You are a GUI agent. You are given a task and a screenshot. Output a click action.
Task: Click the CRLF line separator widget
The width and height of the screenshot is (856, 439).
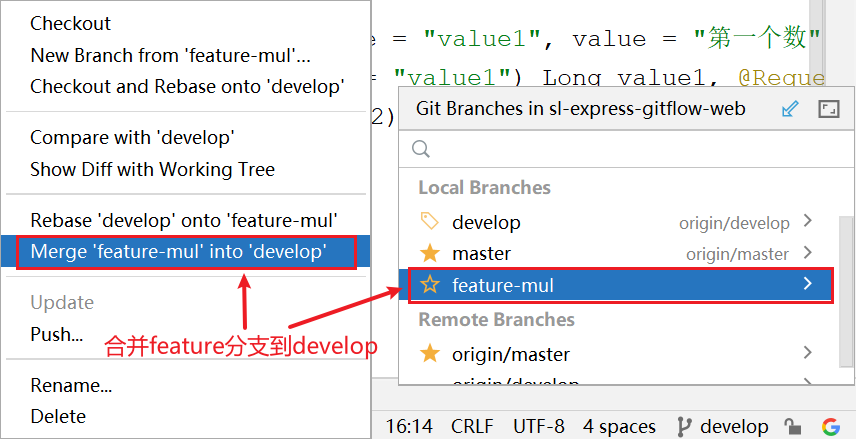point(472,426)
